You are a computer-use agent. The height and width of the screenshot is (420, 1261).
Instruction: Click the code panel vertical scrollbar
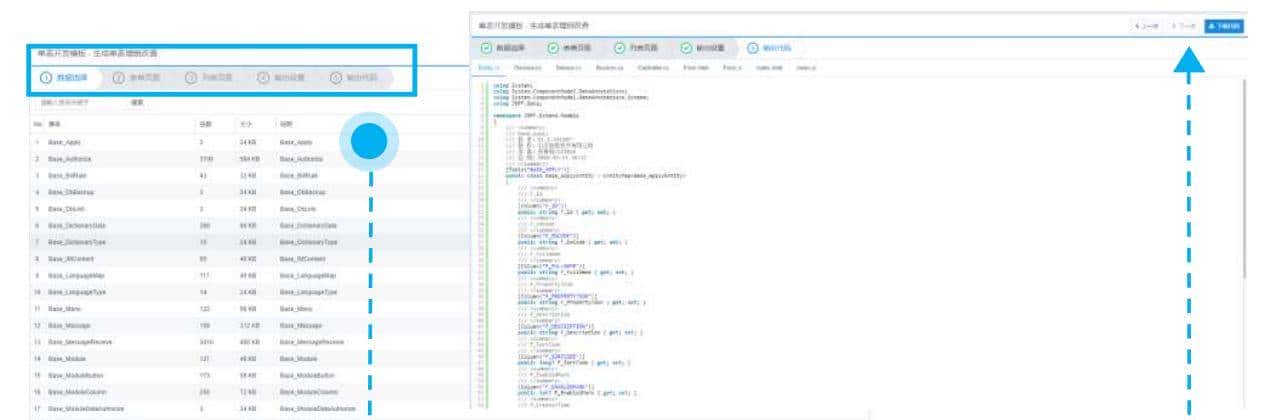tap(1245, 180)
